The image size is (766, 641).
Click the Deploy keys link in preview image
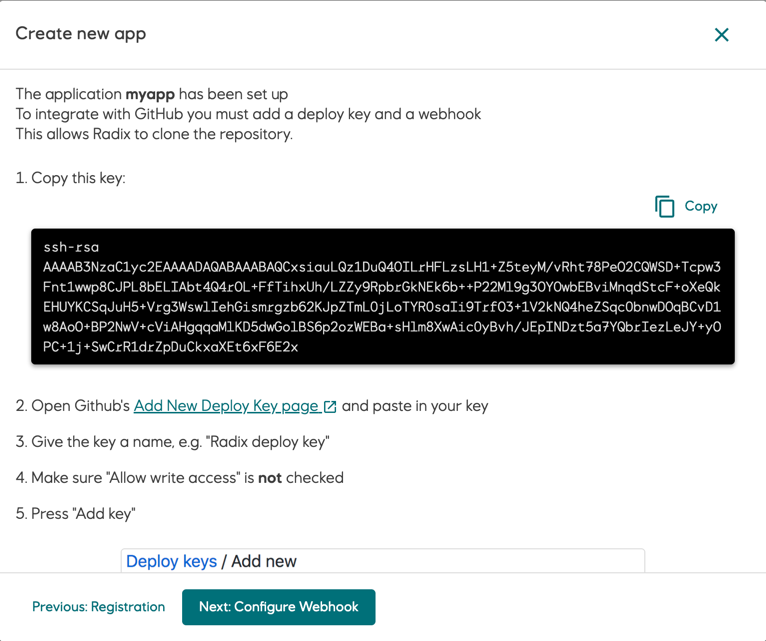(171, 561)
